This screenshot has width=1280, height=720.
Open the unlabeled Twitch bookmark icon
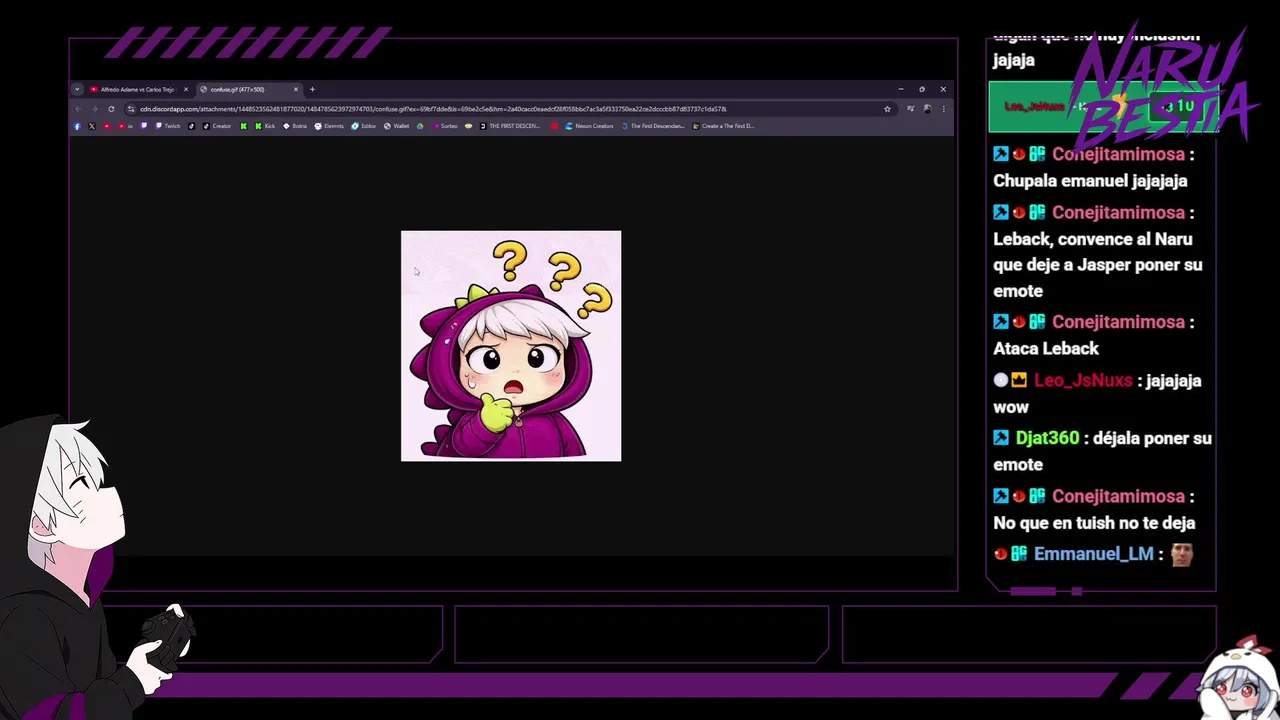coord(144,126)
